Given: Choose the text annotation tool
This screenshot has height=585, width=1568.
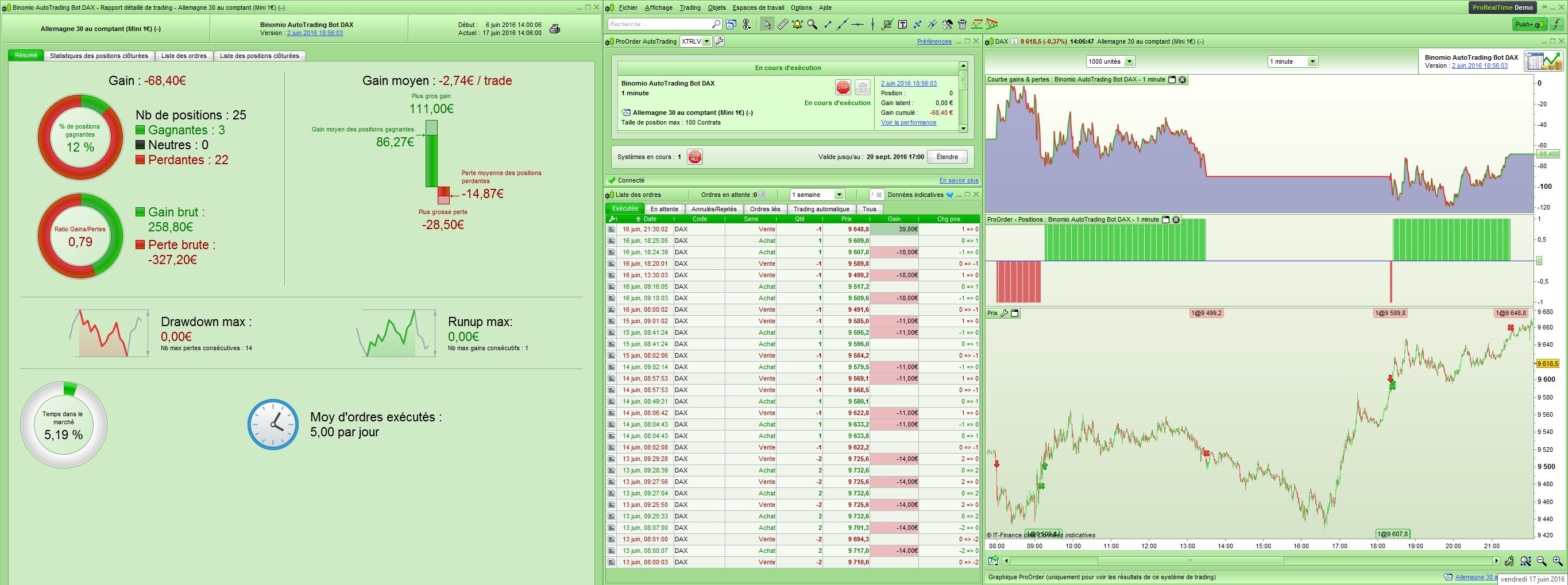Looking at the screenshot, I should (903, 25).
